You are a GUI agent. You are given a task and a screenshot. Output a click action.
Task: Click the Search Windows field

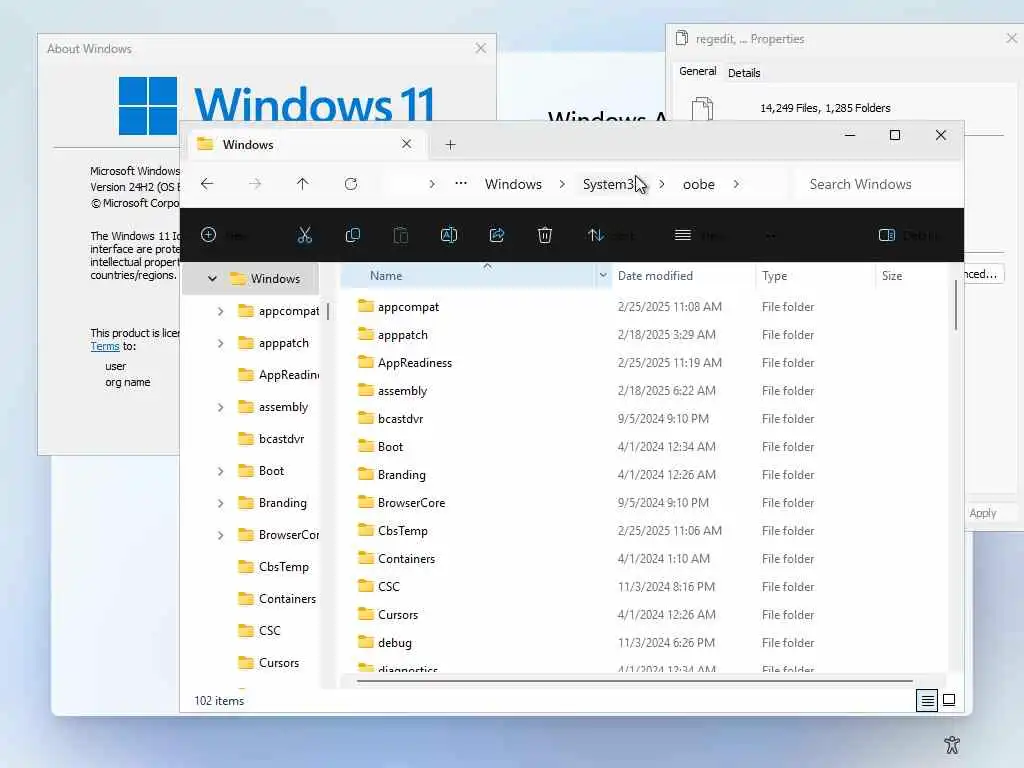[x=878, y=184]
